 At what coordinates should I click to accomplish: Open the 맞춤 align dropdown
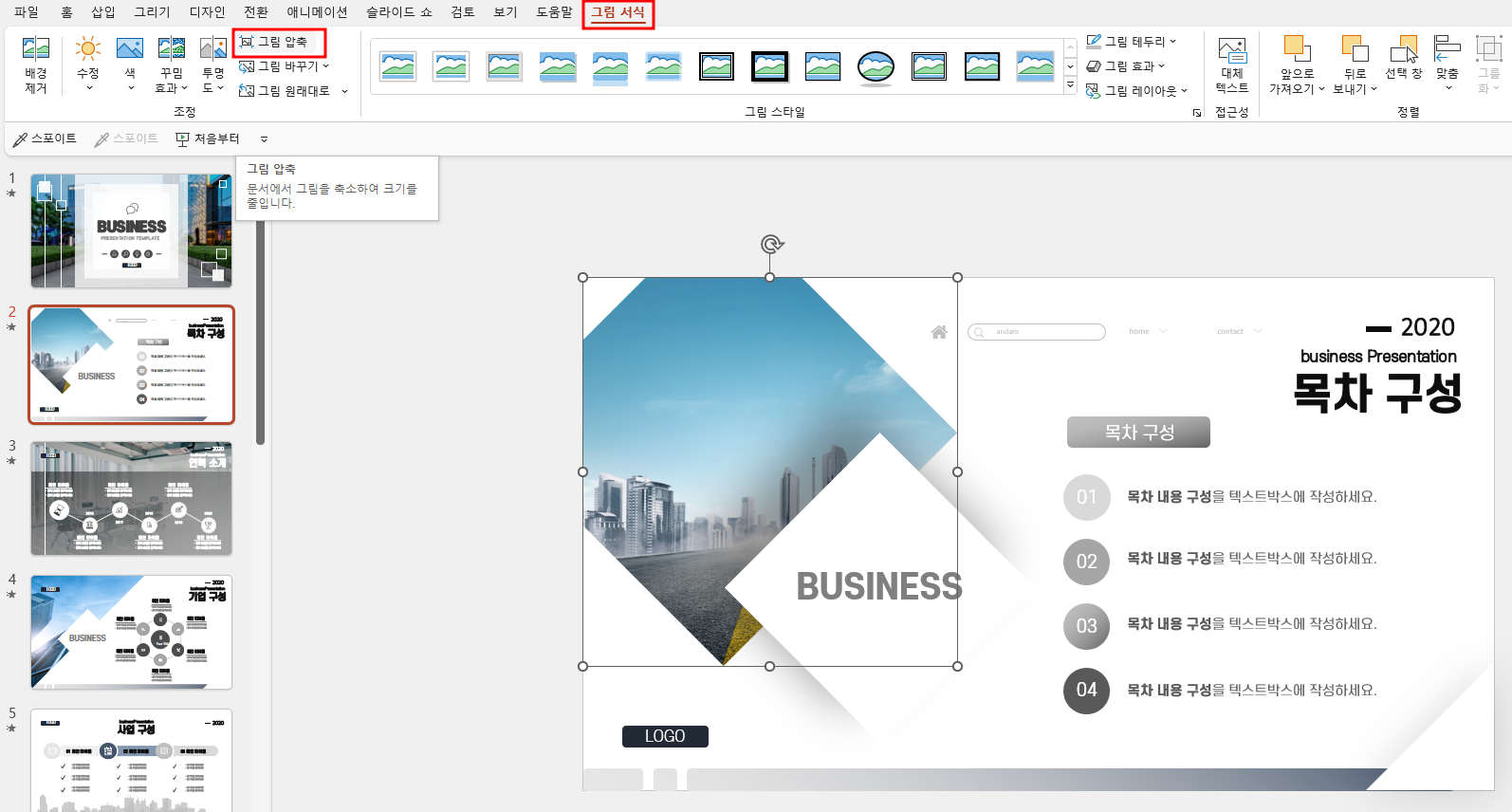pyautogui.click(x=1447, y=63)
